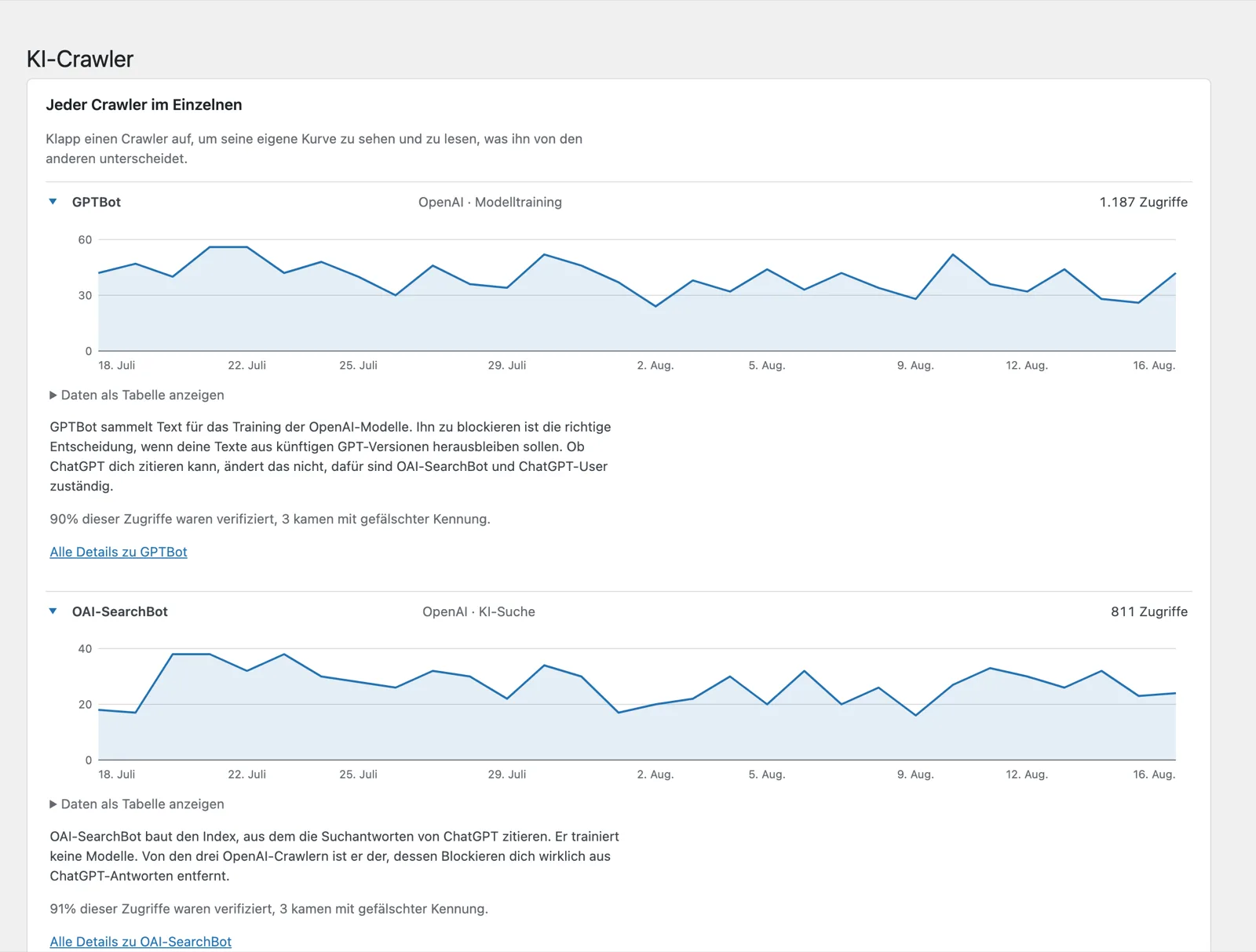Click the '20' axis value on OAI-SearchBot chart
Viewport: 1256px width, 952px height.
coord(85,704)
